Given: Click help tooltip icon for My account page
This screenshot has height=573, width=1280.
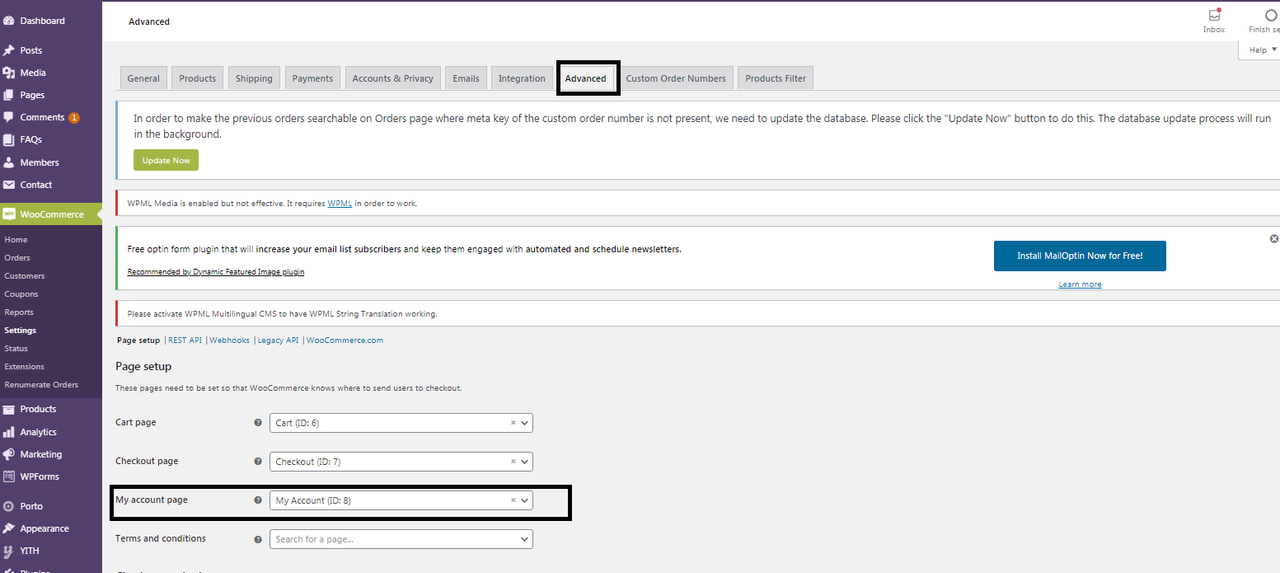Looking at the screenshot, I should tap(258, 500).
